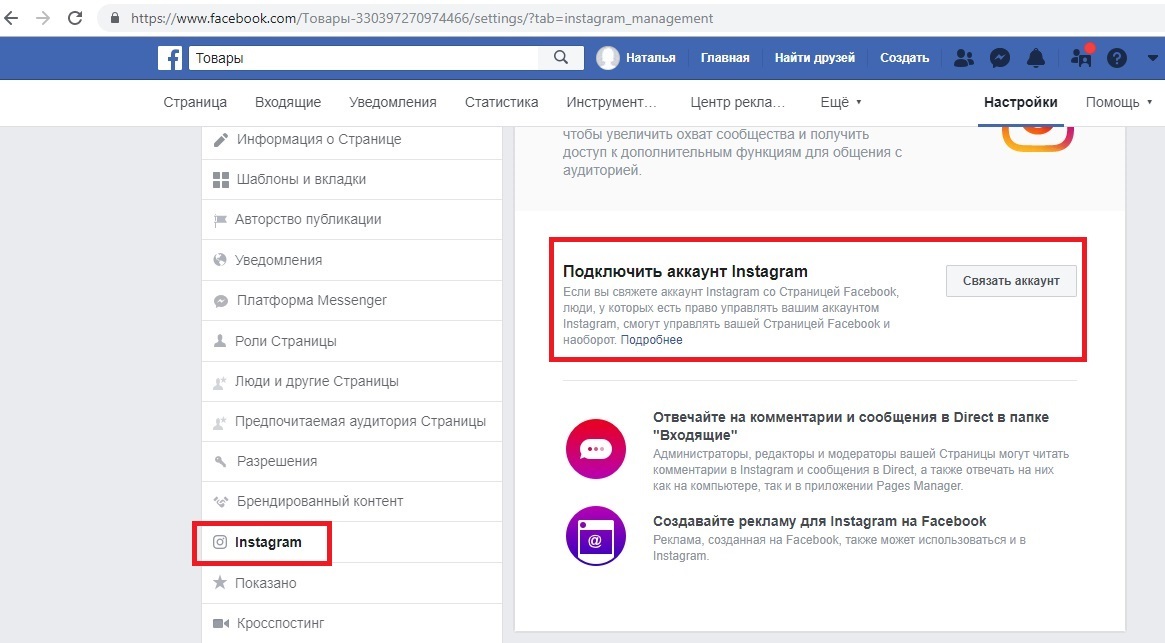Screen dimensions: 1165x643
Task: Select Разрешения in sidebar
Action: point(351,461)
